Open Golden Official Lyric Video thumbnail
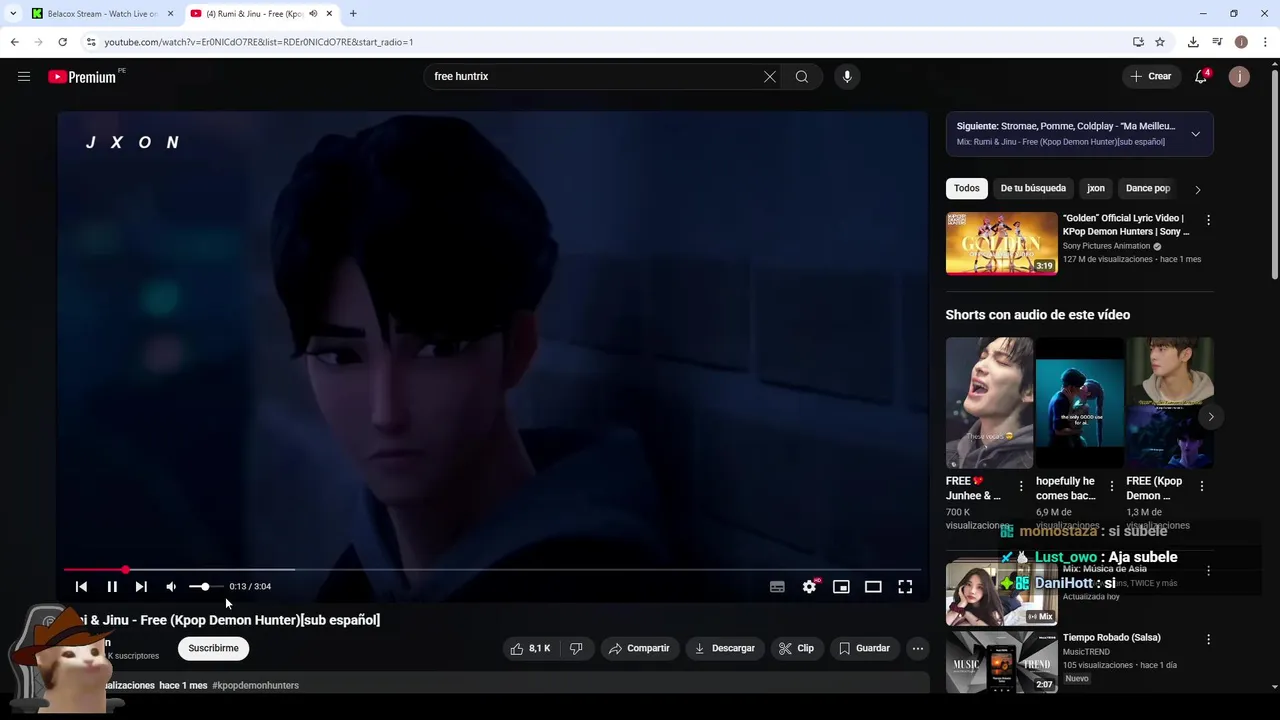 [x=1001, y=243]
